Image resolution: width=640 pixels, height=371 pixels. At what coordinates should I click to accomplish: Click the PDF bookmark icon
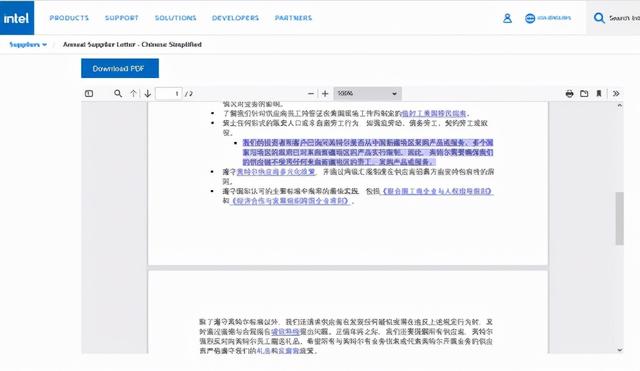(x=599, y=93)
